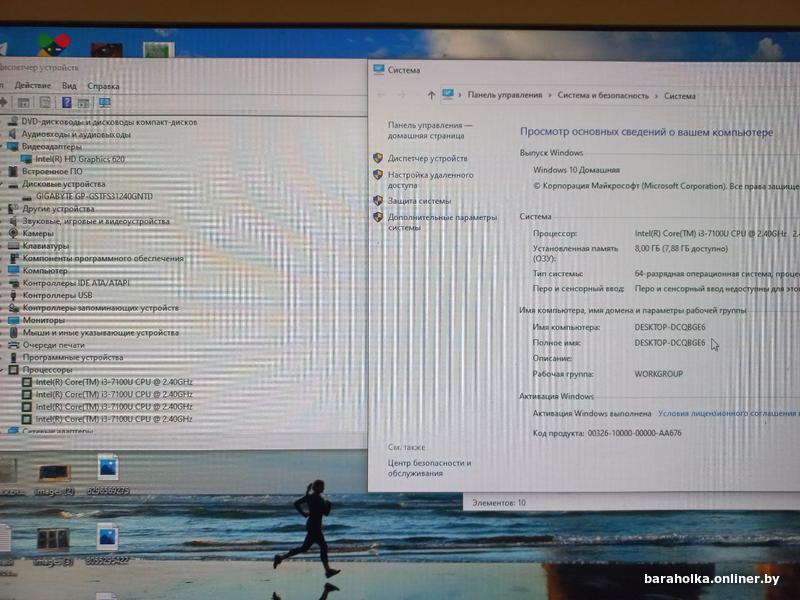Click the Up arrow in the Система window
Viewport: 800px width, 600px height.
click(431, 95)
